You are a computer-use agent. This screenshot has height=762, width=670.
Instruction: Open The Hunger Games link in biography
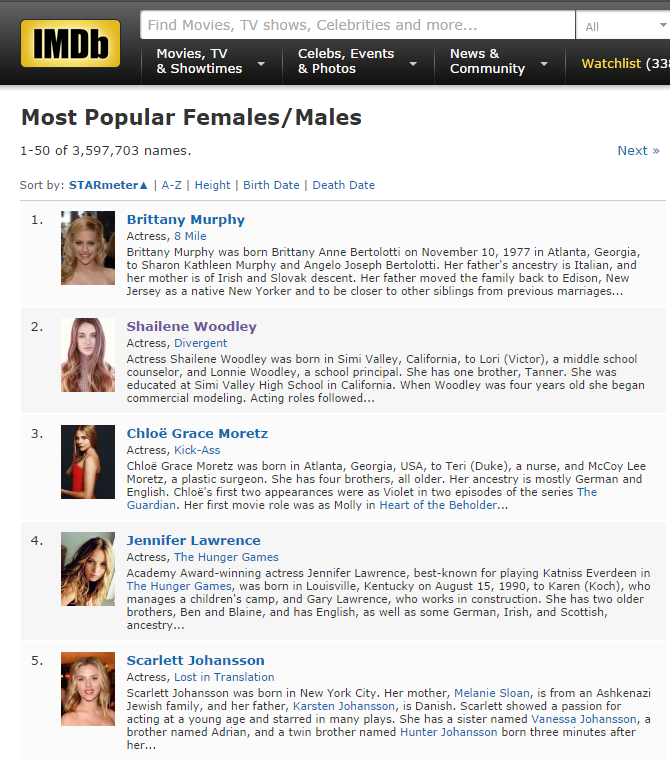(x=179, y=587)
